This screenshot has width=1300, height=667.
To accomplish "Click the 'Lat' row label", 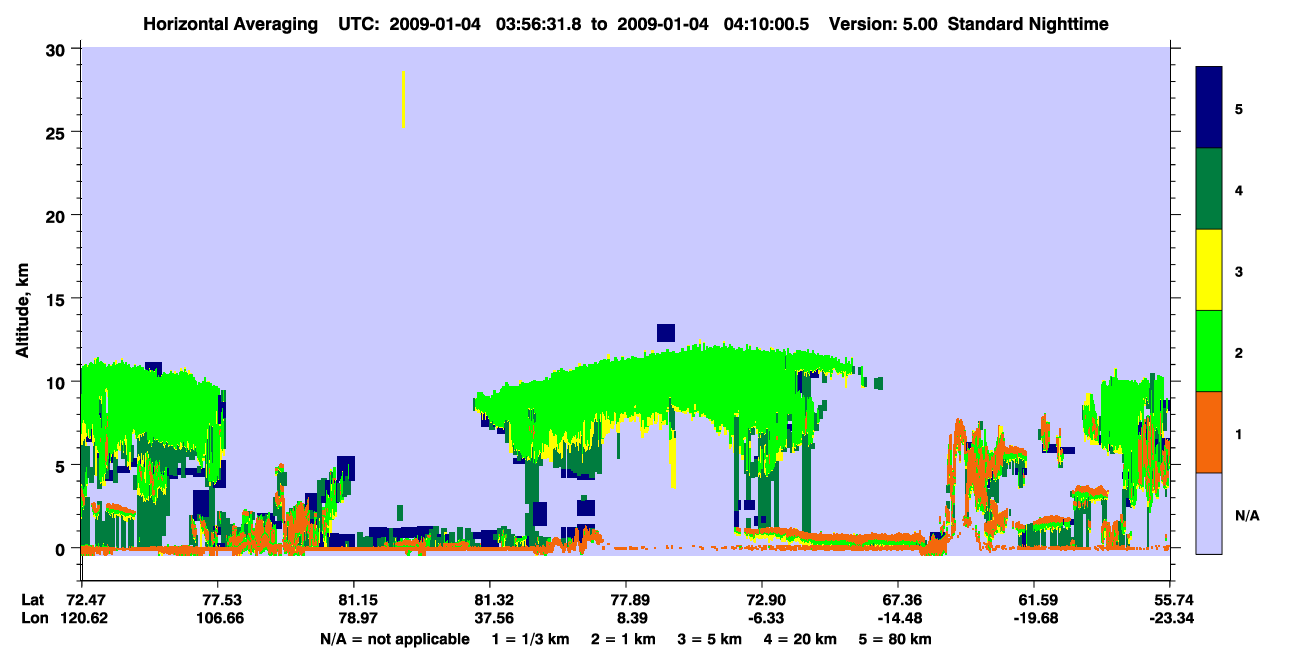I will (33, 600).
